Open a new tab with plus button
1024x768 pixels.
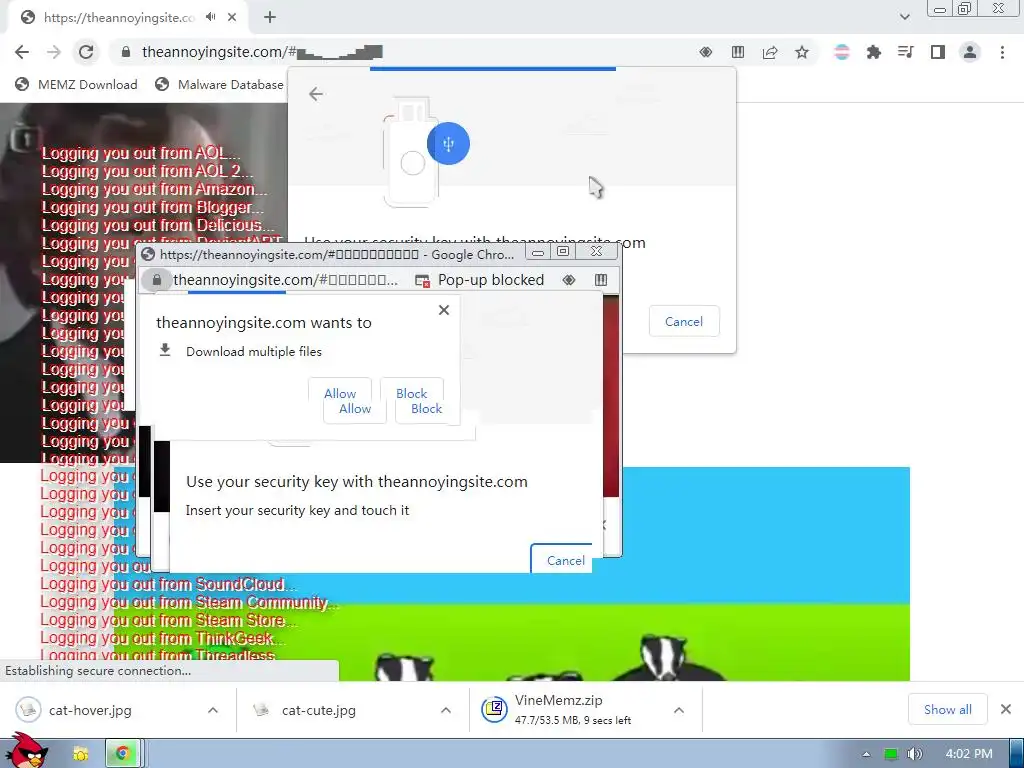pyautogui.click(x=270, y=17)
